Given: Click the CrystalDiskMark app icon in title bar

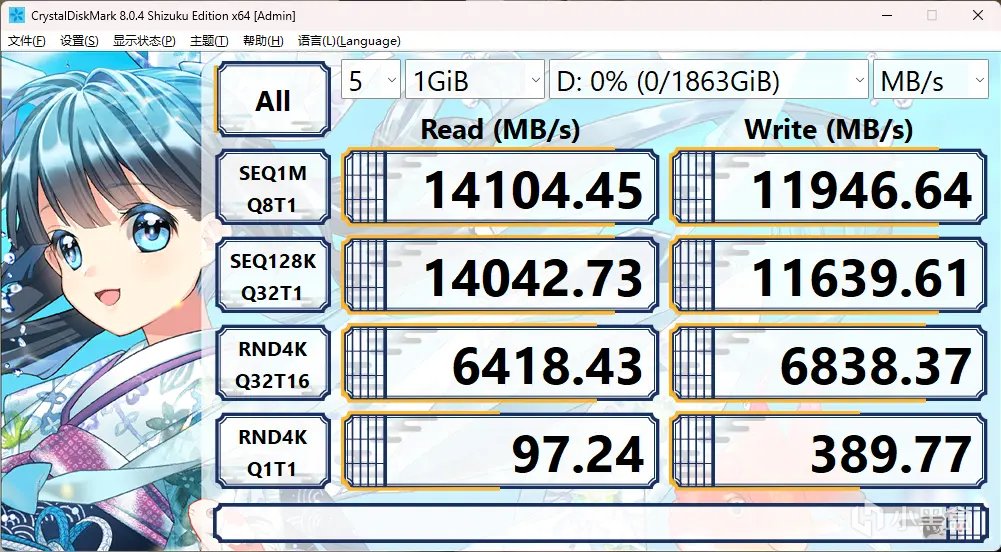Looking at the screenshot, I should click(17, 15).
